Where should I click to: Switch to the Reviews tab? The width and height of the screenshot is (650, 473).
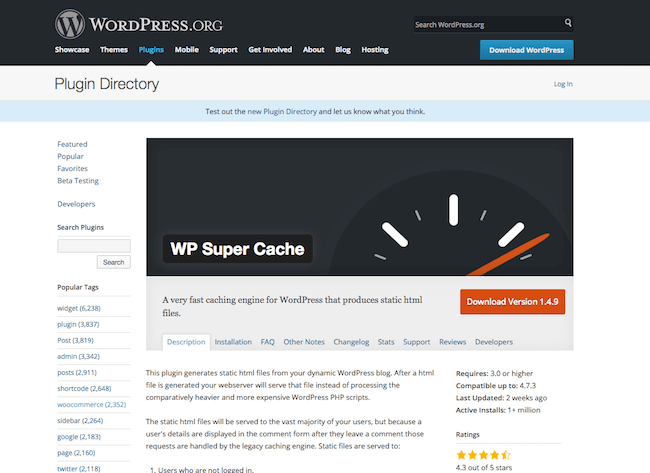(453, 342)
